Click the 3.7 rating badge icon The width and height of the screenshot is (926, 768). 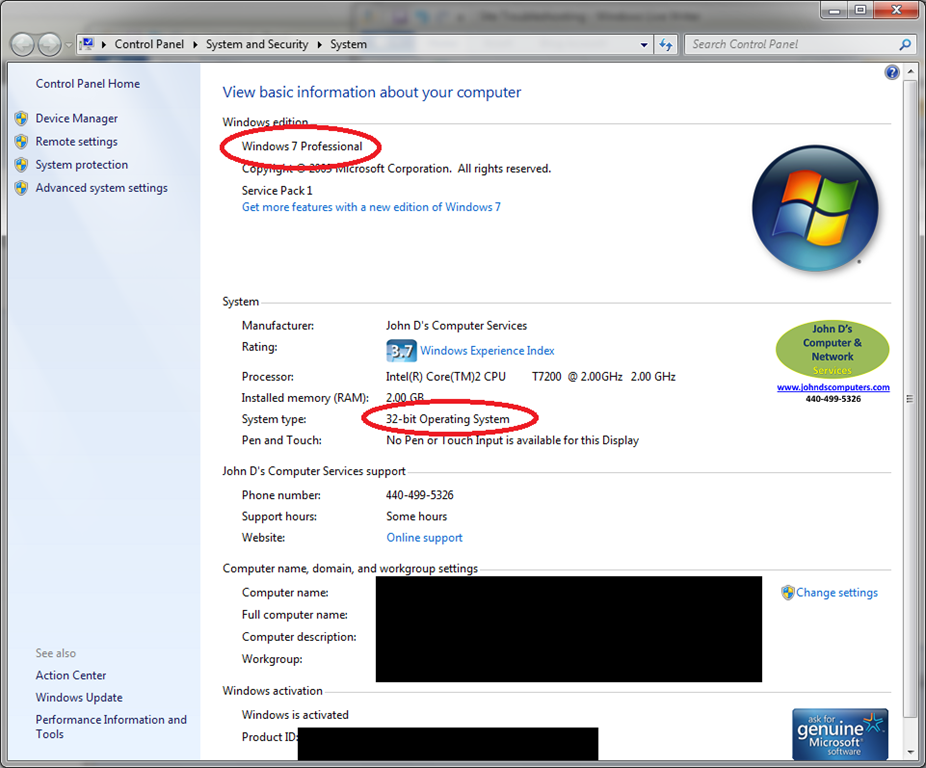pyautogui.click(x=401, y=351)
